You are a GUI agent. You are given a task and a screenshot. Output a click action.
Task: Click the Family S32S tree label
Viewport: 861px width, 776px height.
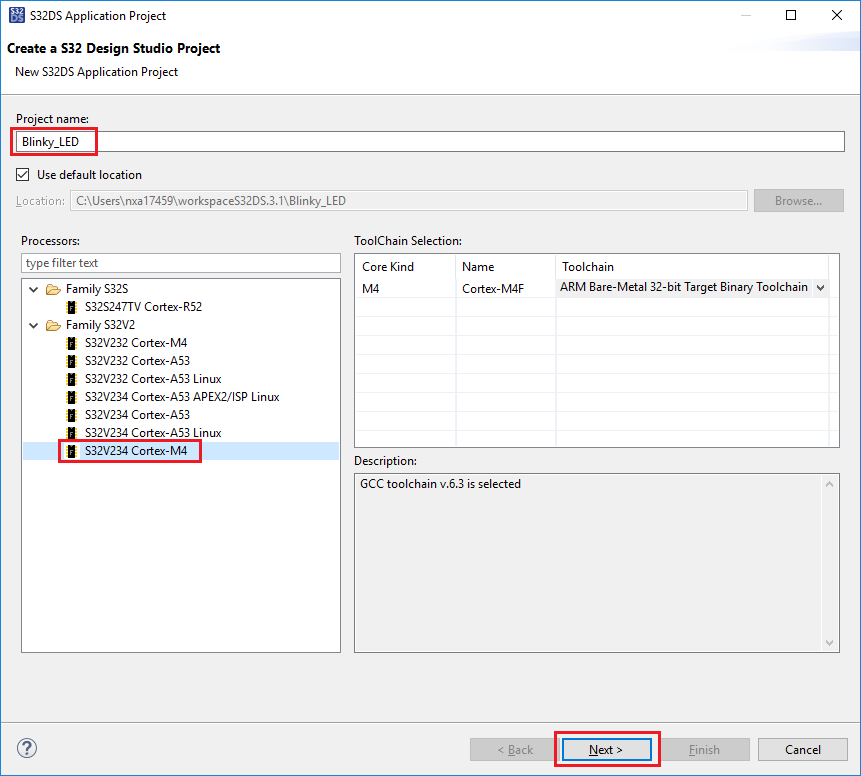click(x=97, y=289)
